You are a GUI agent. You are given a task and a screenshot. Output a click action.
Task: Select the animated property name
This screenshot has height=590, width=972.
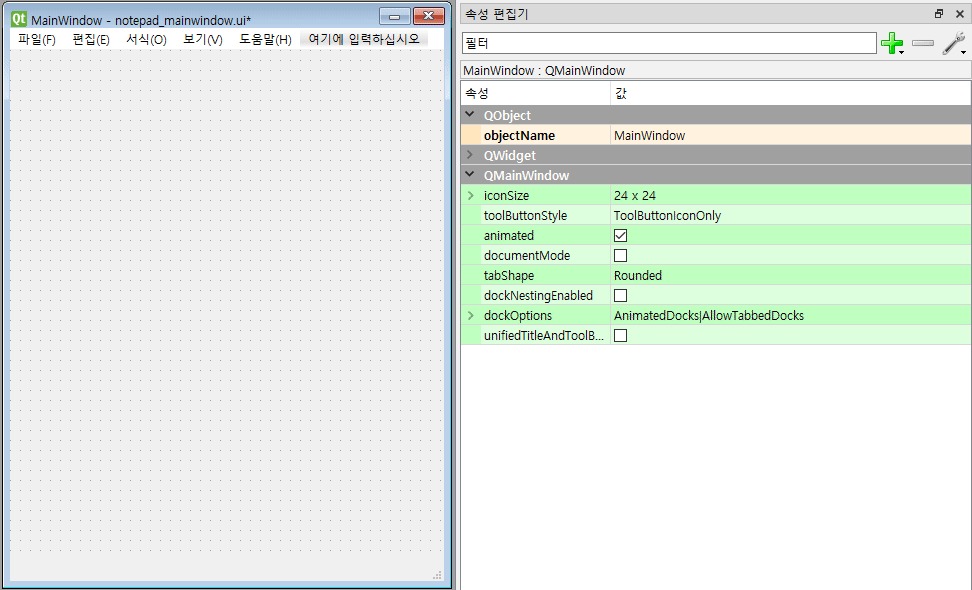[x=508, y=236]
